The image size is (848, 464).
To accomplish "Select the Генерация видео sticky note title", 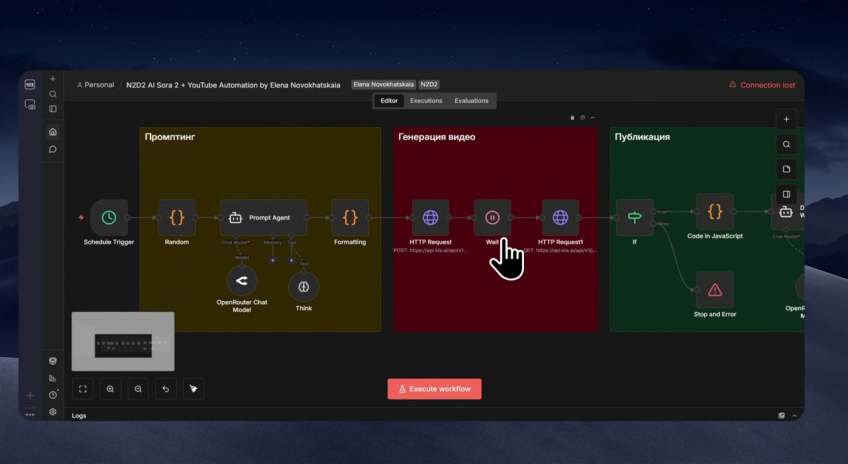I will 436,137.
